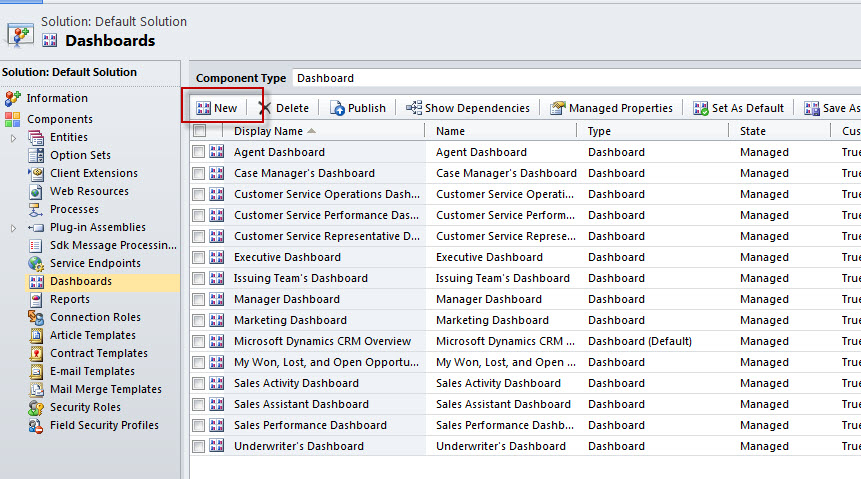Open the Sales Activity Dashboard link

296,383
